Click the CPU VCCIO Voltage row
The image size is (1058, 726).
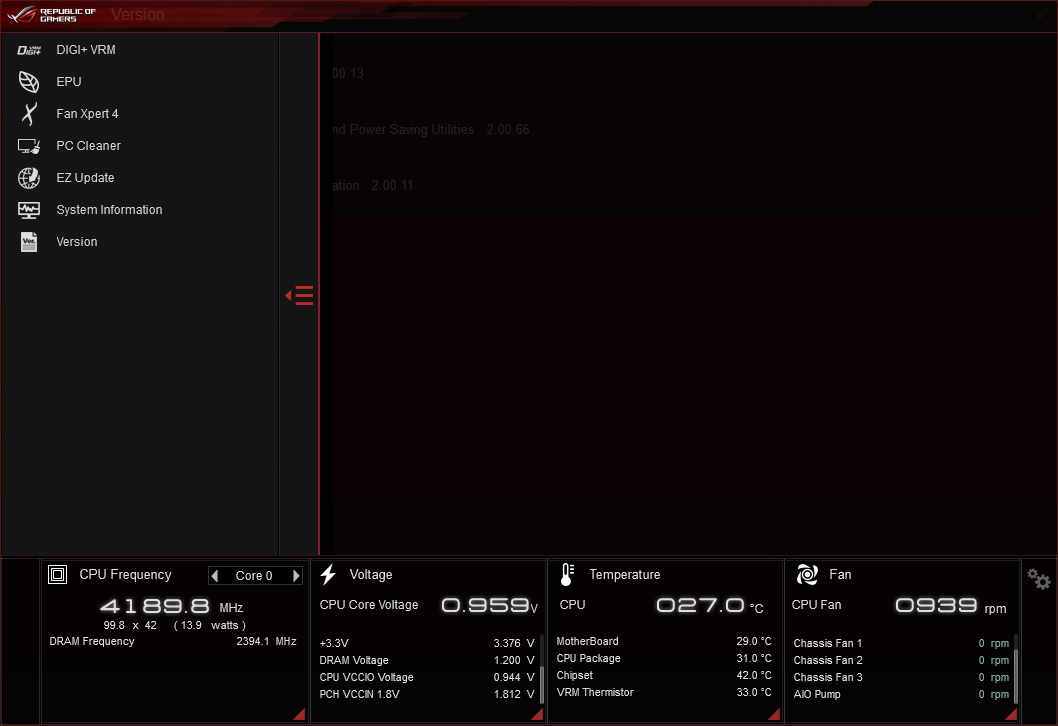tap(427, 677)
